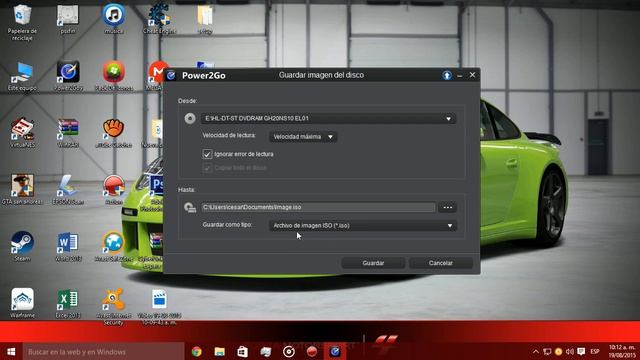
Task: Click the Cancelar button
Action: tap(440, 263)
